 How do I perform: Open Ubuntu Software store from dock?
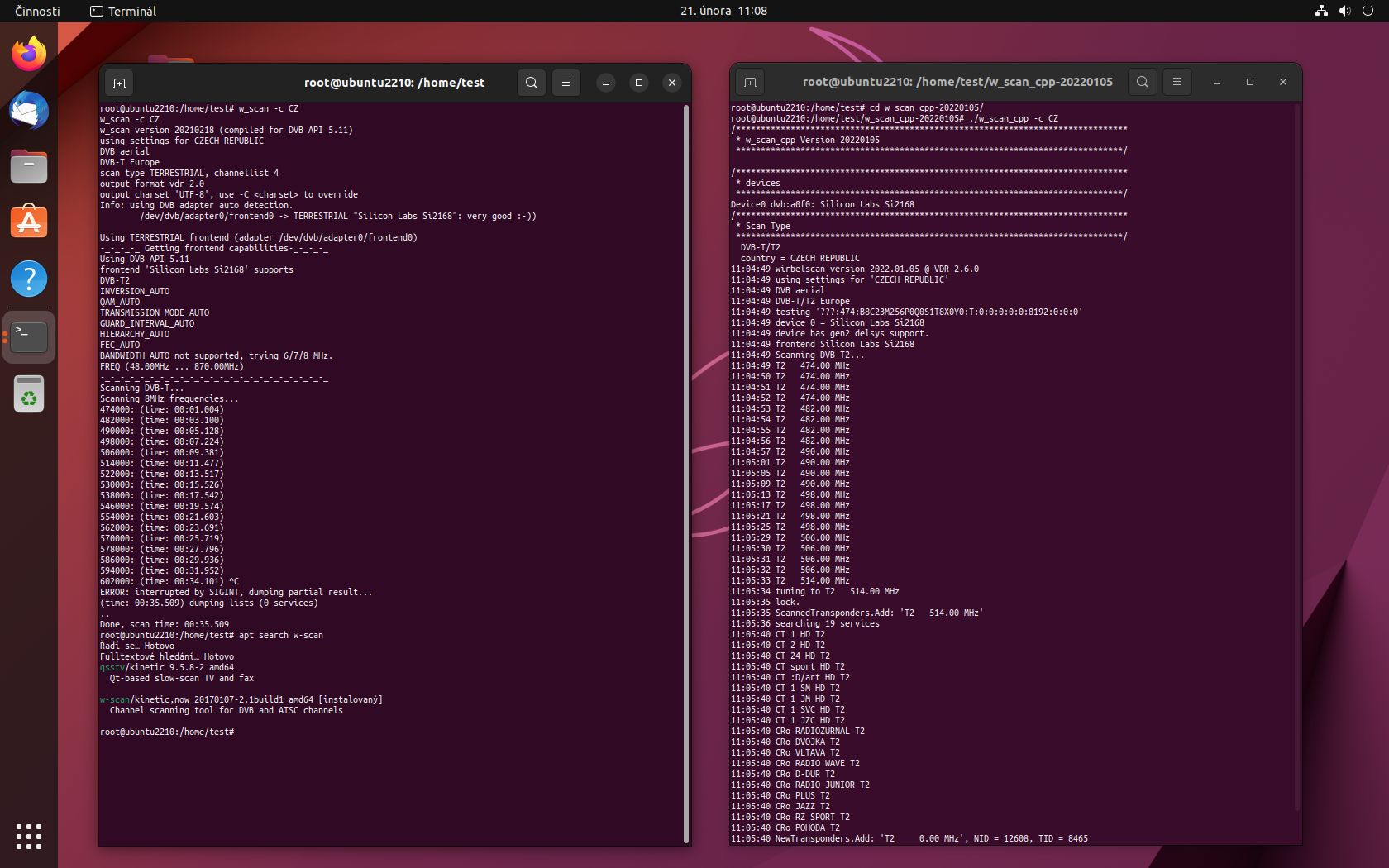(29, 223)
